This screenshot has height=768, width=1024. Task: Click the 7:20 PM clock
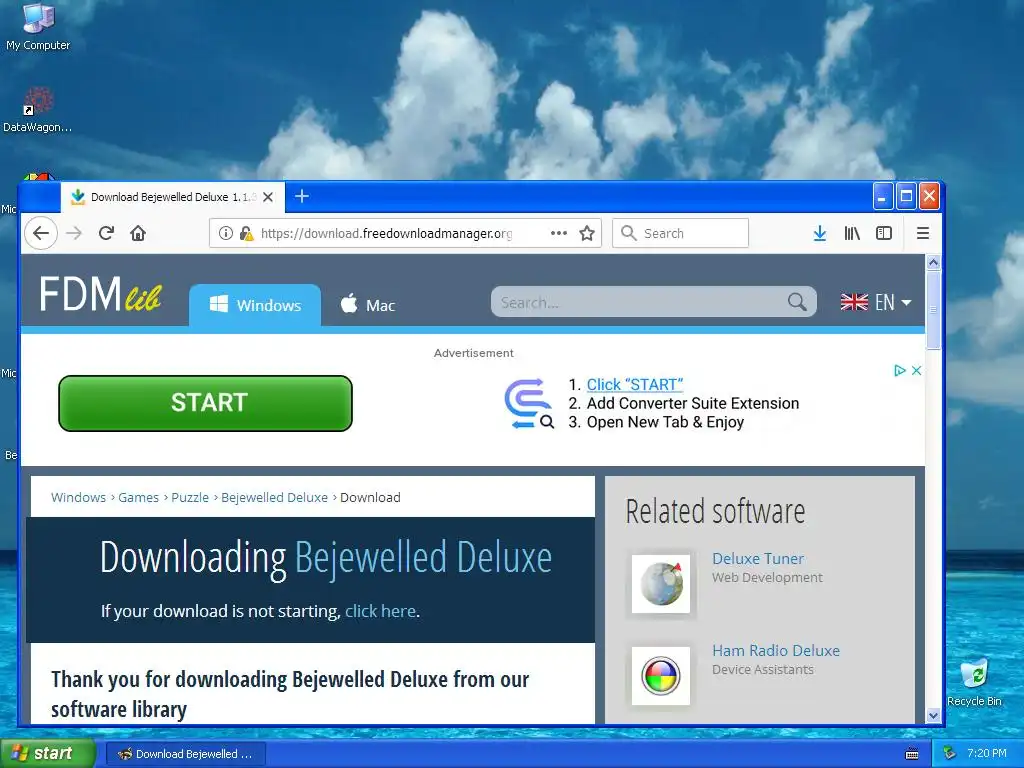(x=987, y=754)
